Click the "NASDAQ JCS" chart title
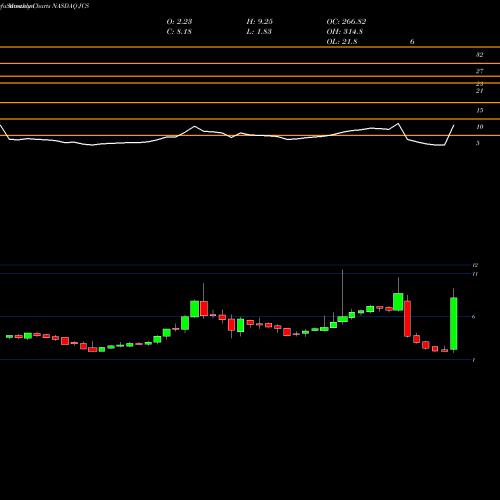Viewport: 500px width, 500px height. pyautogui.click(x=71, y=6)
